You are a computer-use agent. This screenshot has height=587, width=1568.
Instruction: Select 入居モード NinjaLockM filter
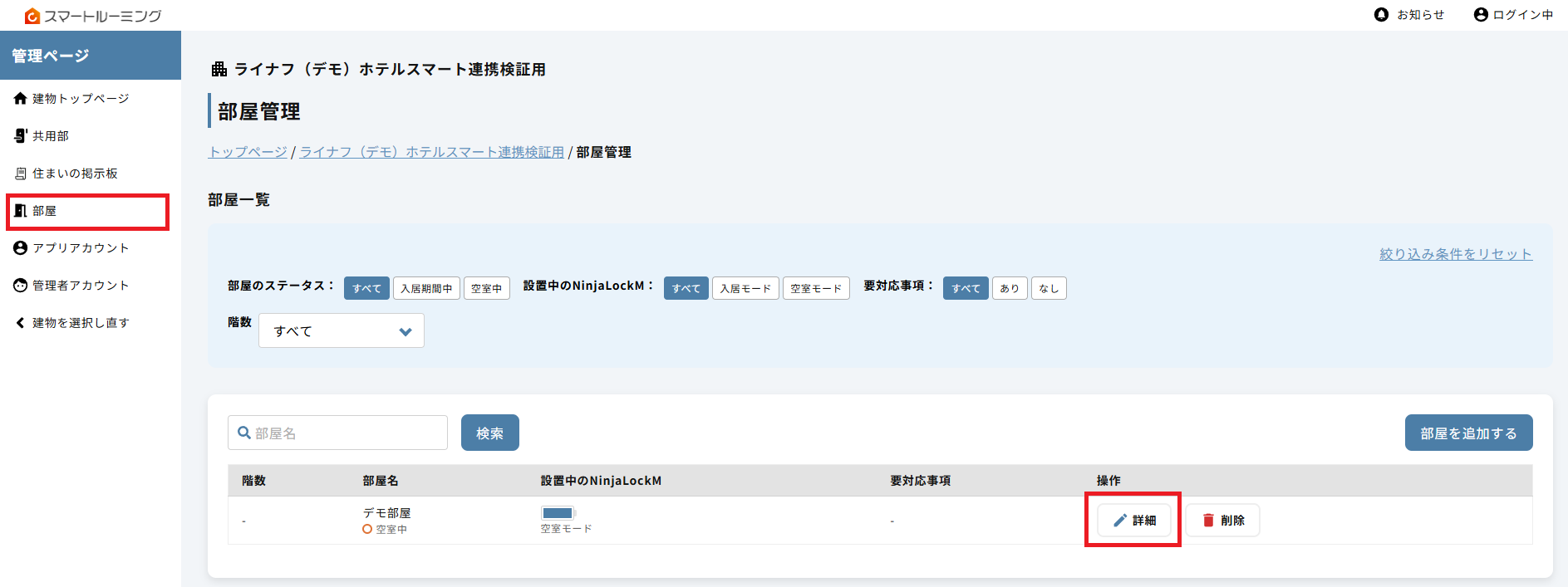coord(745,288)
